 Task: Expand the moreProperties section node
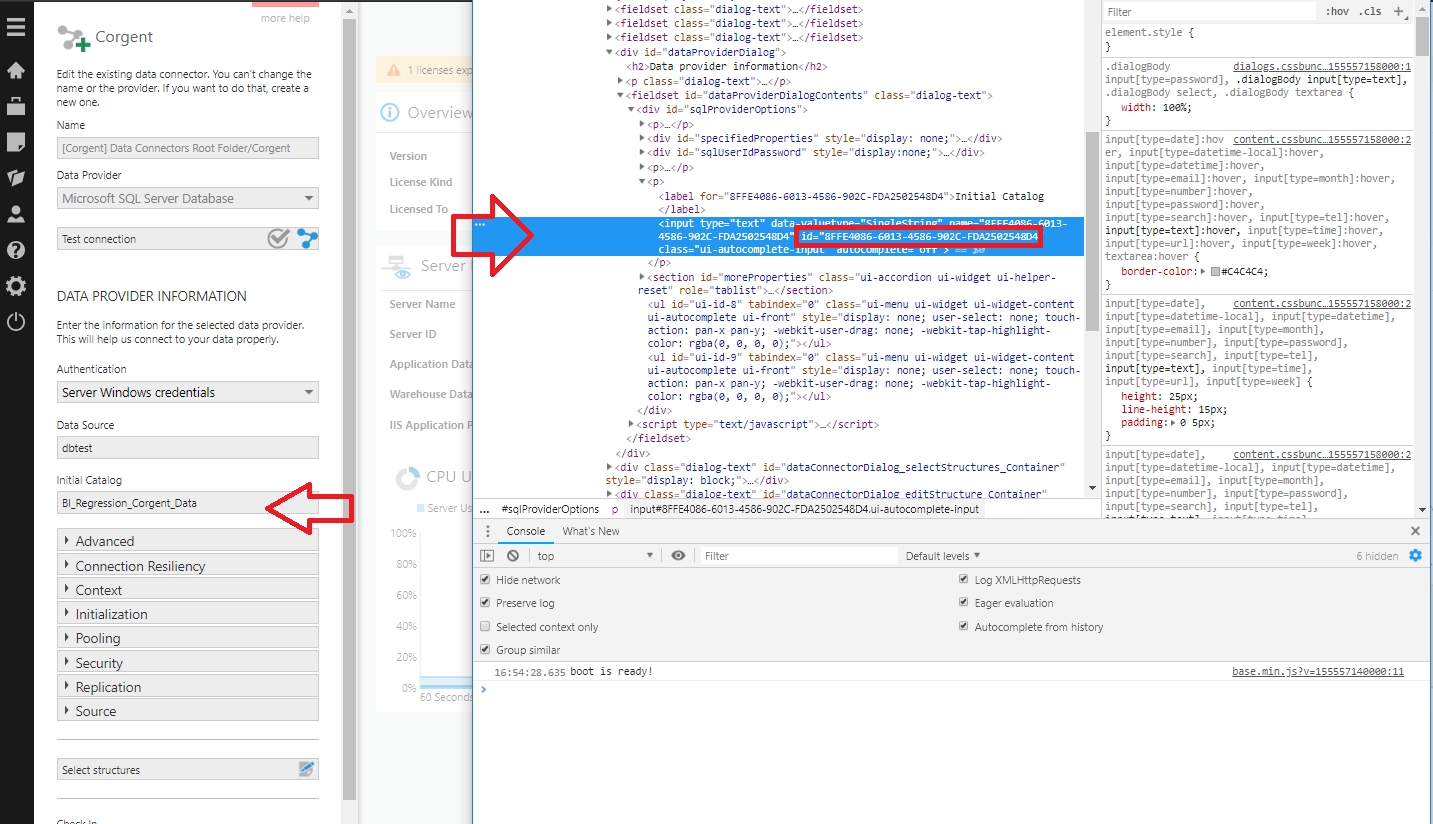click(x=642, y=277)
